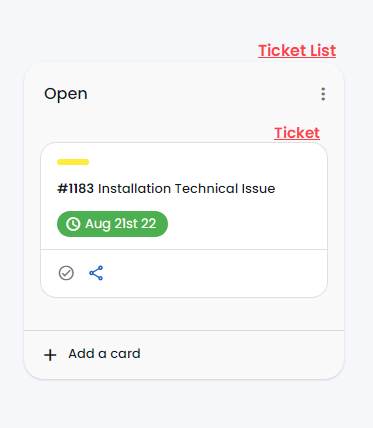Click header space between Open and menu dots
This screenshot has height=428, width=373.
click(x=203, y=94)
